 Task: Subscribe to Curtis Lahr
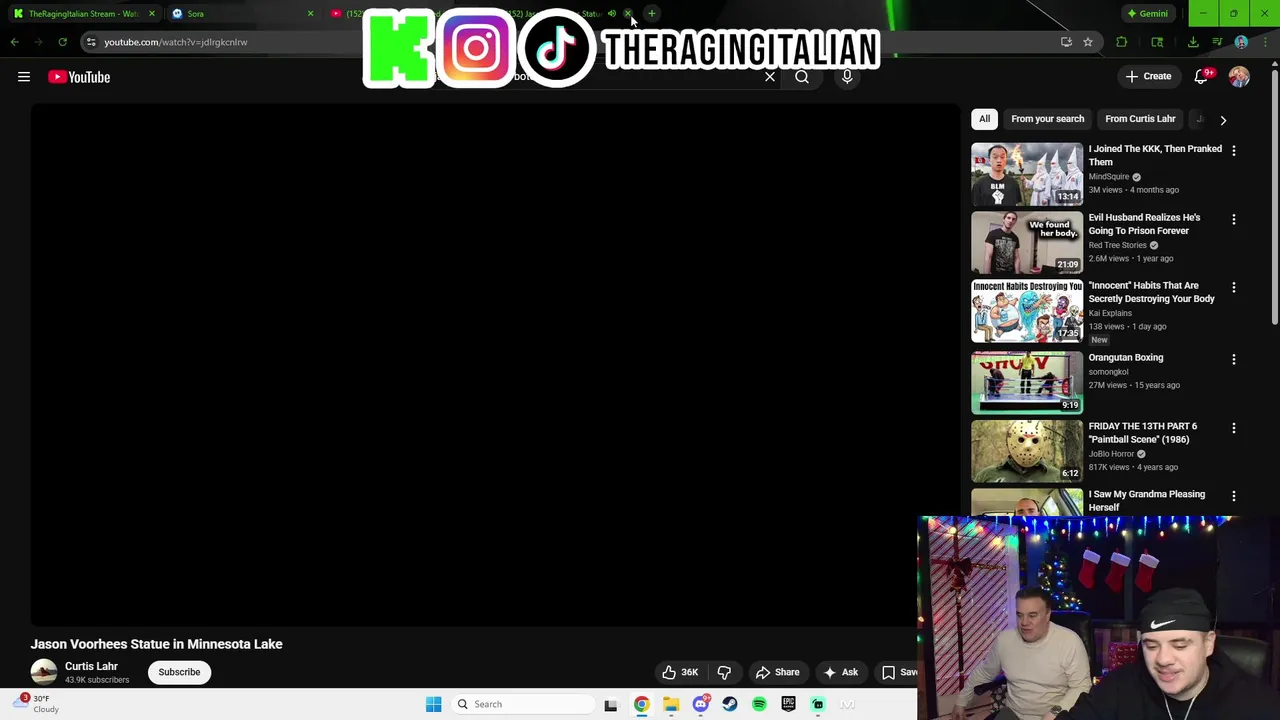click(x=179, y=672)
